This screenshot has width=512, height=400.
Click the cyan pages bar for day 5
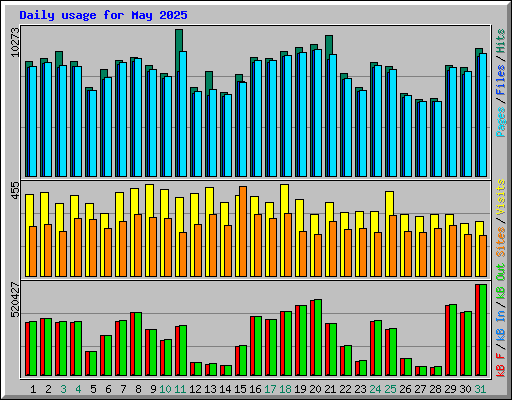[93, 133]
